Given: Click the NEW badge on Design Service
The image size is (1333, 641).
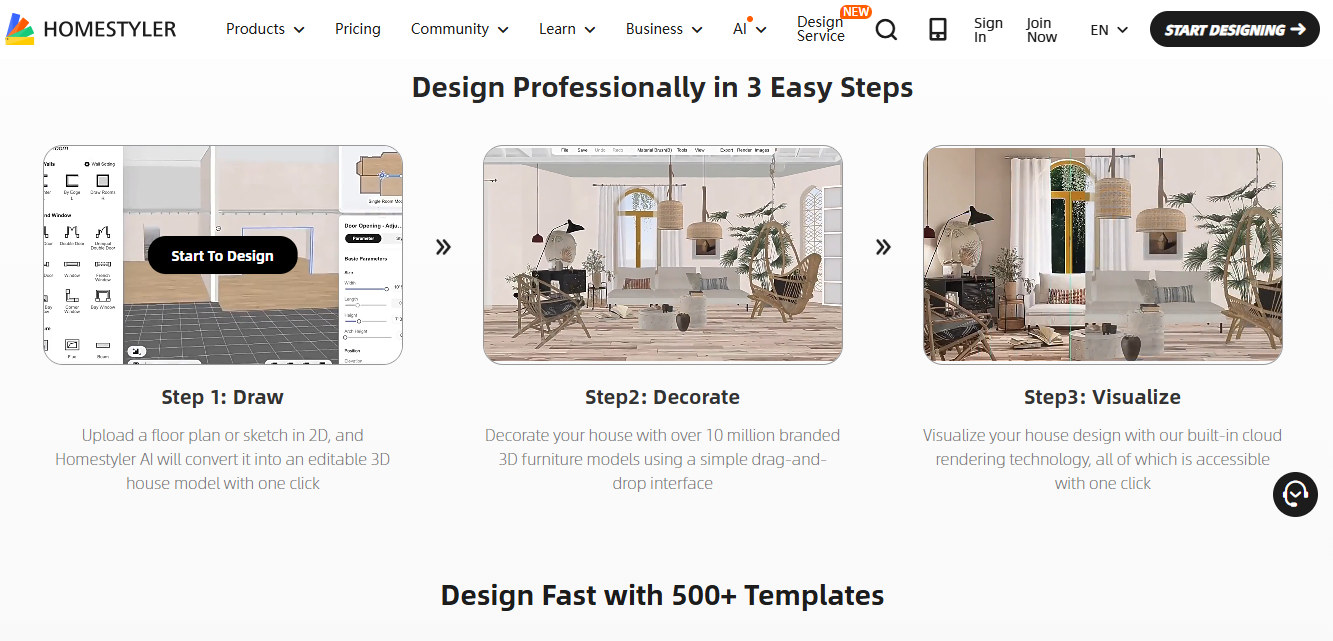Looking at the screenshot, I should (855, 12).
